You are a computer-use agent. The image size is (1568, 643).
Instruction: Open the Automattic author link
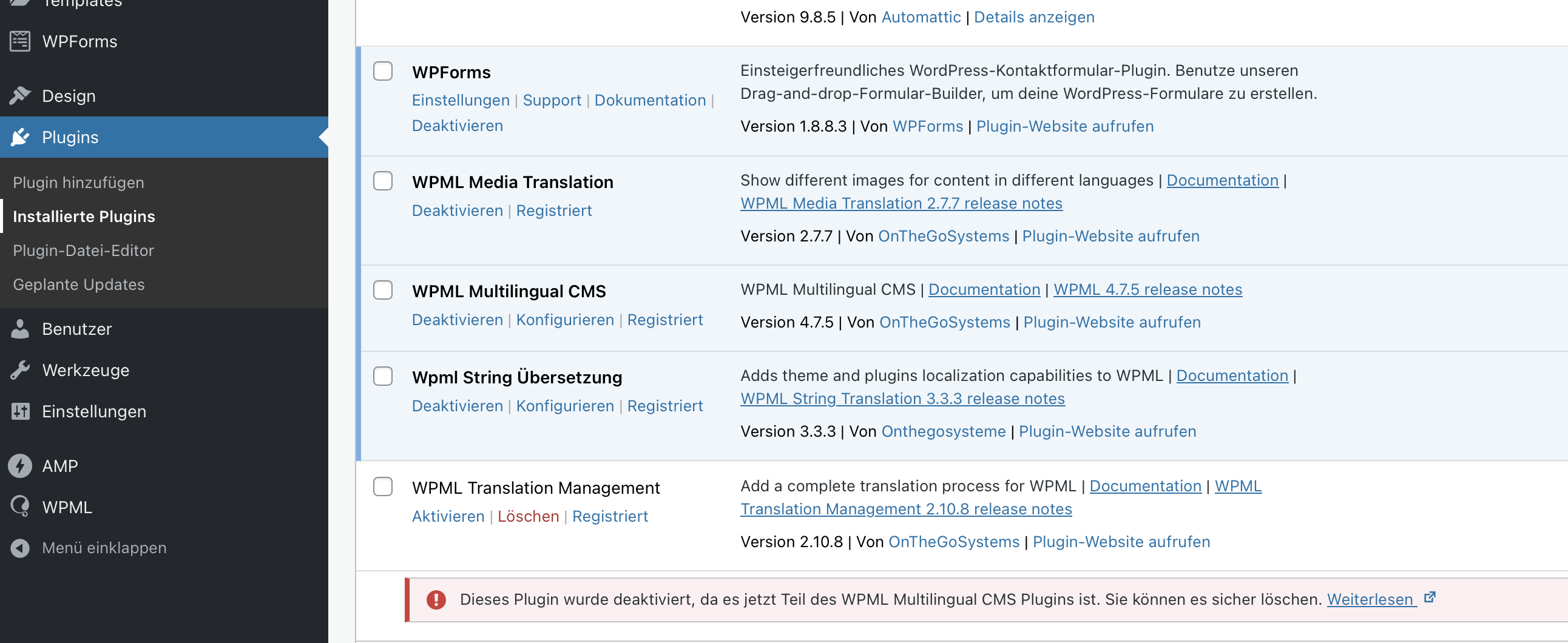(921, 17)
